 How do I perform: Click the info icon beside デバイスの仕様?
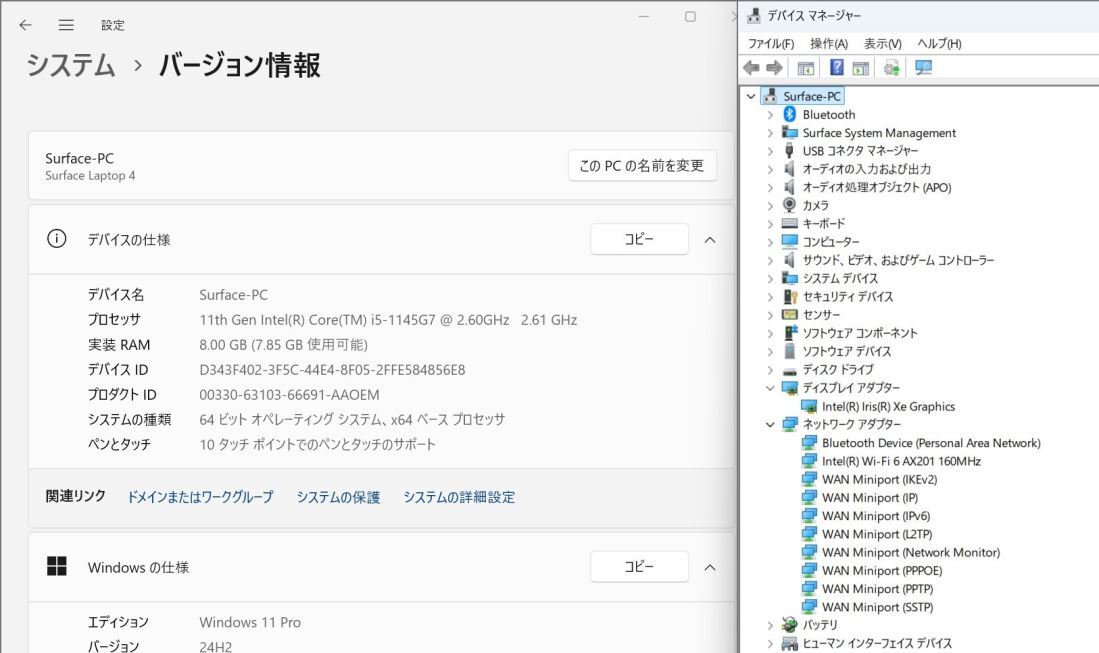pyautogui.click(x=57, y=239)
